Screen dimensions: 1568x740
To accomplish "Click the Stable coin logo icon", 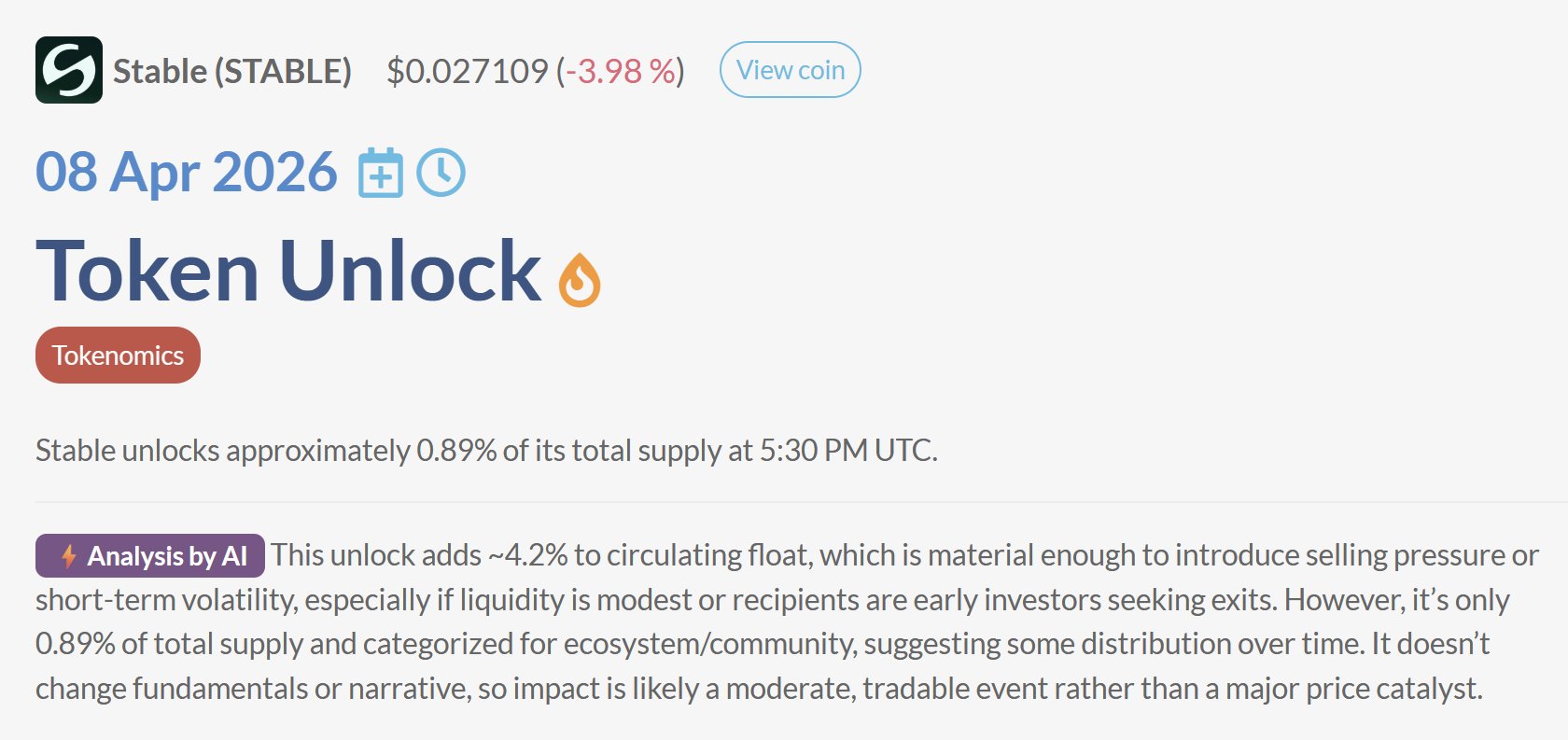I will (x=68, y=70).
